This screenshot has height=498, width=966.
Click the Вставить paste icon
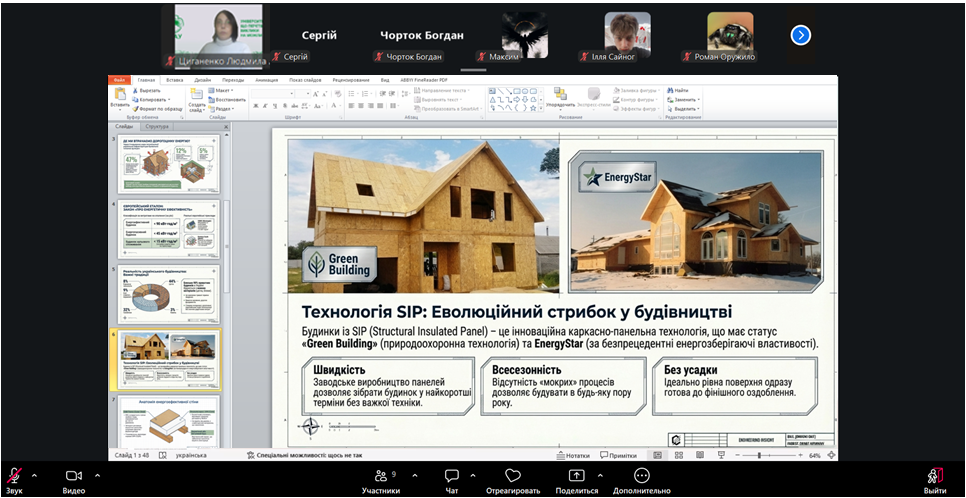[119, 94]
